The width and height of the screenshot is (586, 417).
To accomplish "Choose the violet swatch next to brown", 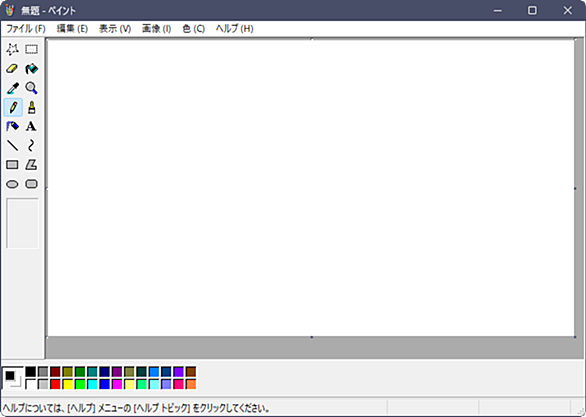I will tap(179, 372).
